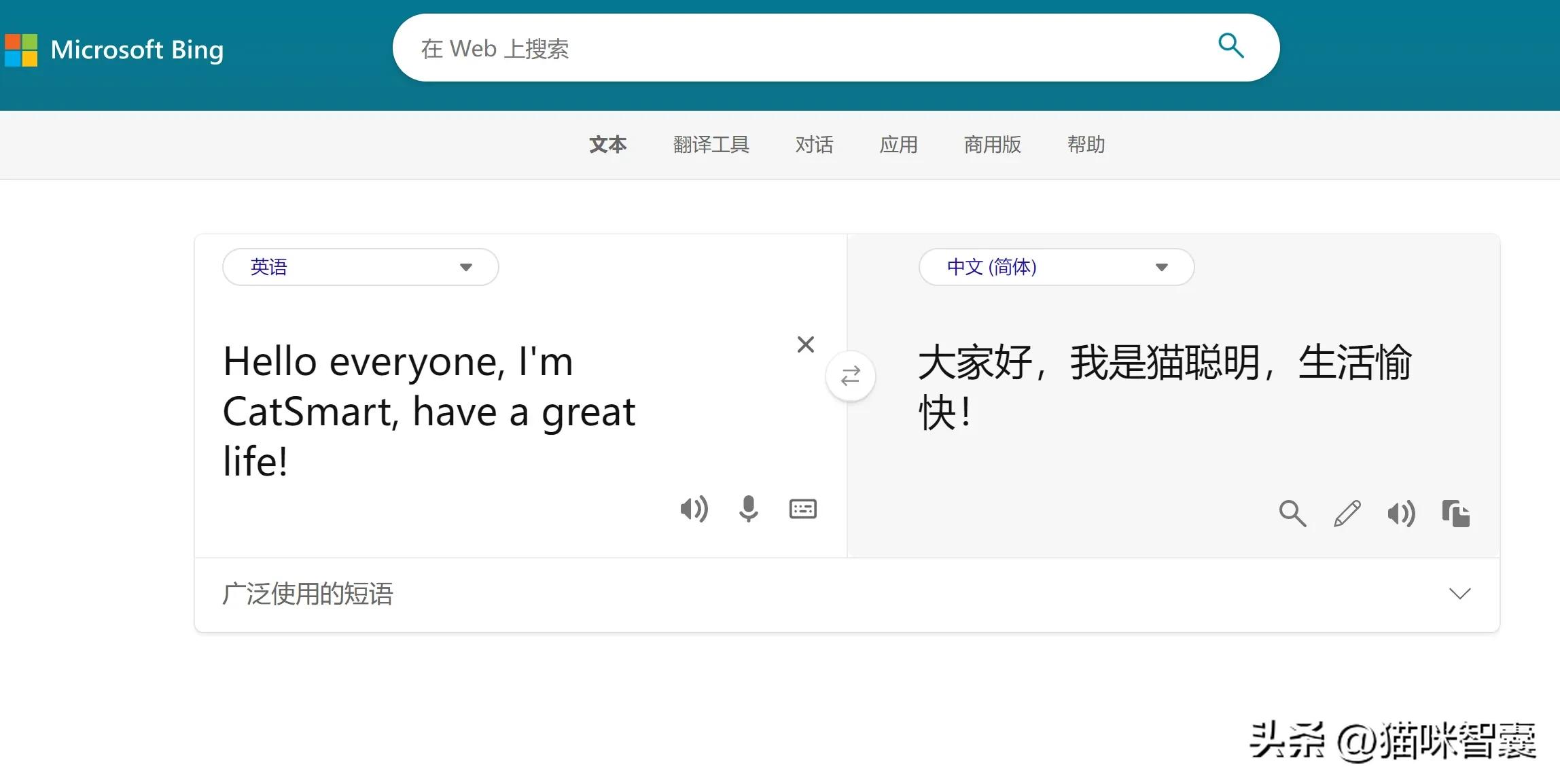Screen dimensions: 1560x784
Task: Click the translated Chinese output text
Action: pos(1165,387)
